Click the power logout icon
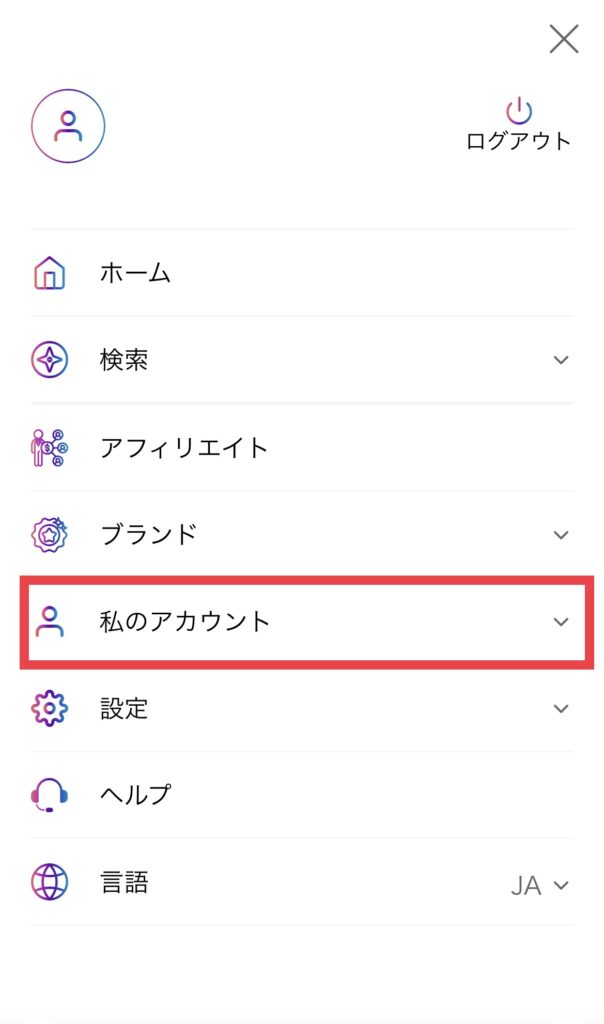The image size is (604, 1024). [518, 110]
